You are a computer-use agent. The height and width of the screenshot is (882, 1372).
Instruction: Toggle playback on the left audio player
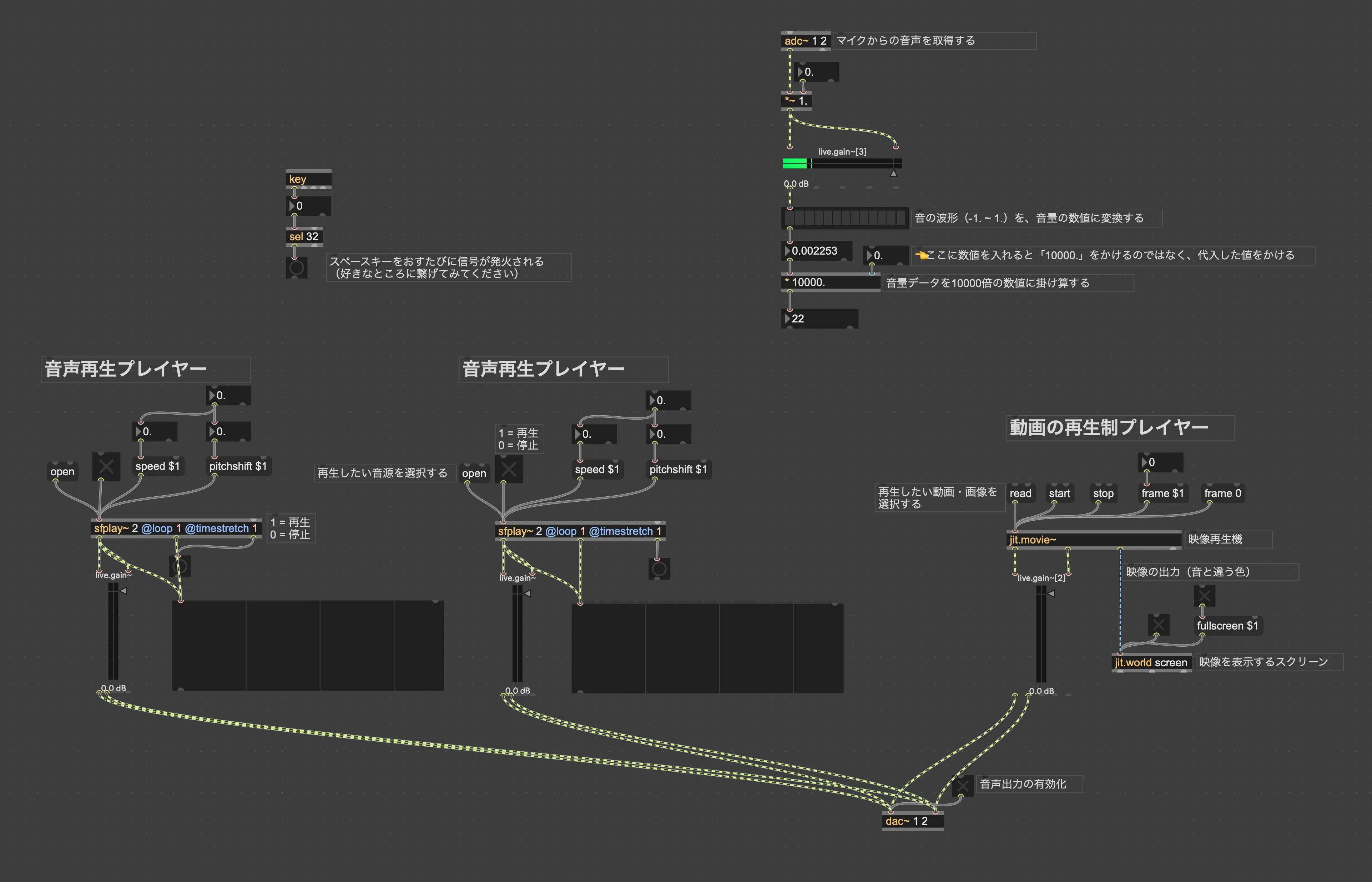pyautogui.click(x=106, y=466)
